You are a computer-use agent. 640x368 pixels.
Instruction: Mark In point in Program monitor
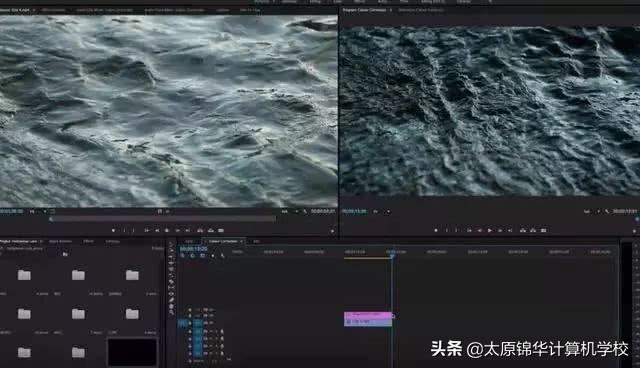pos(447,230)
